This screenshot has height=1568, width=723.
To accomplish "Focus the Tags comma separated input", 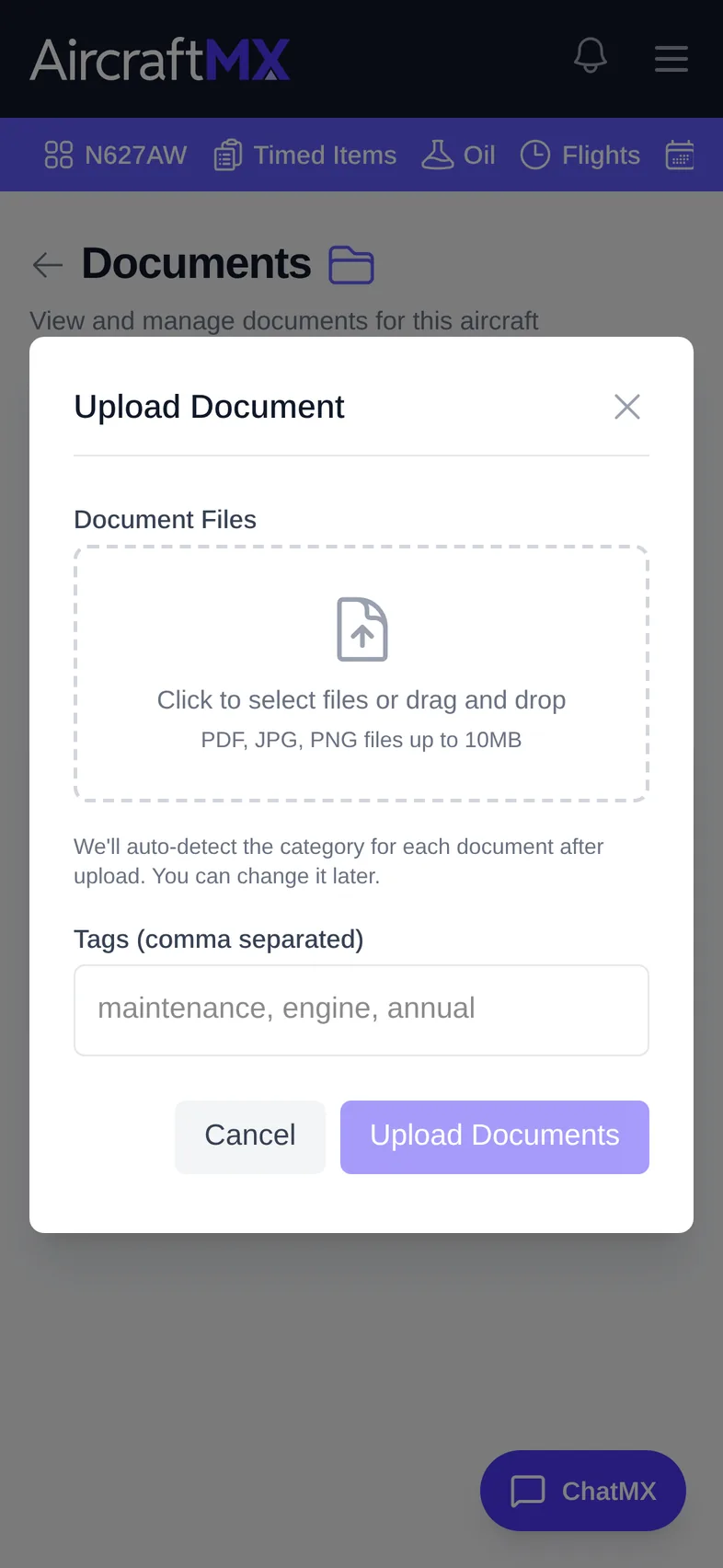I will (x=361, y=1010).
